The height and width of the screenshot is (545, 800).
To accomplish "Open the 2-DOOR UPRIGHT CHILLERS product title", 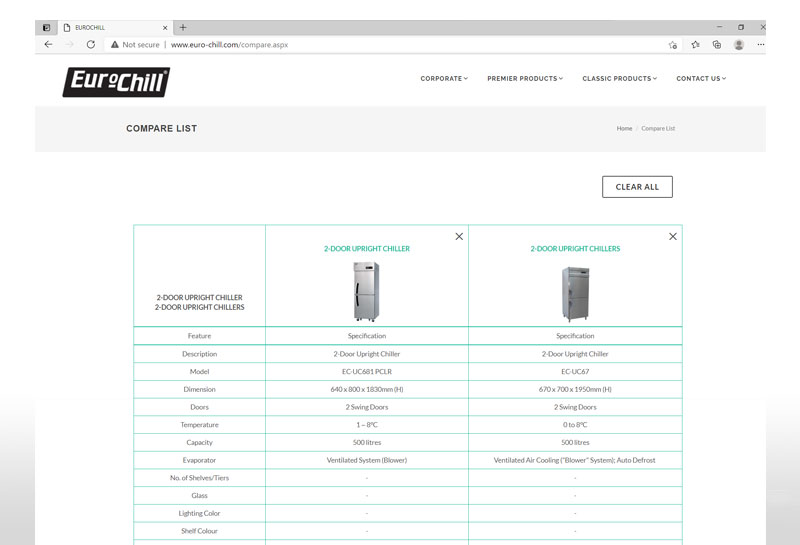I will (x=575, y=249).
